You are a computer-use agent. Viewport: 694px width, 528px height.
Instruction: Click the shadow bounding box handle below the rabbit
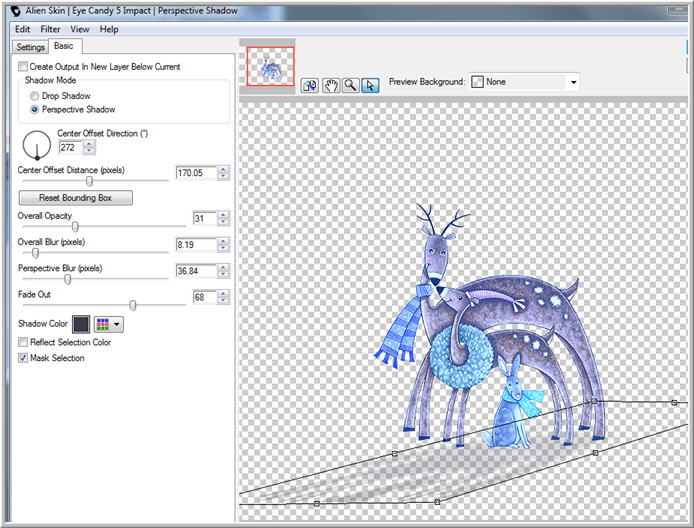437,502
